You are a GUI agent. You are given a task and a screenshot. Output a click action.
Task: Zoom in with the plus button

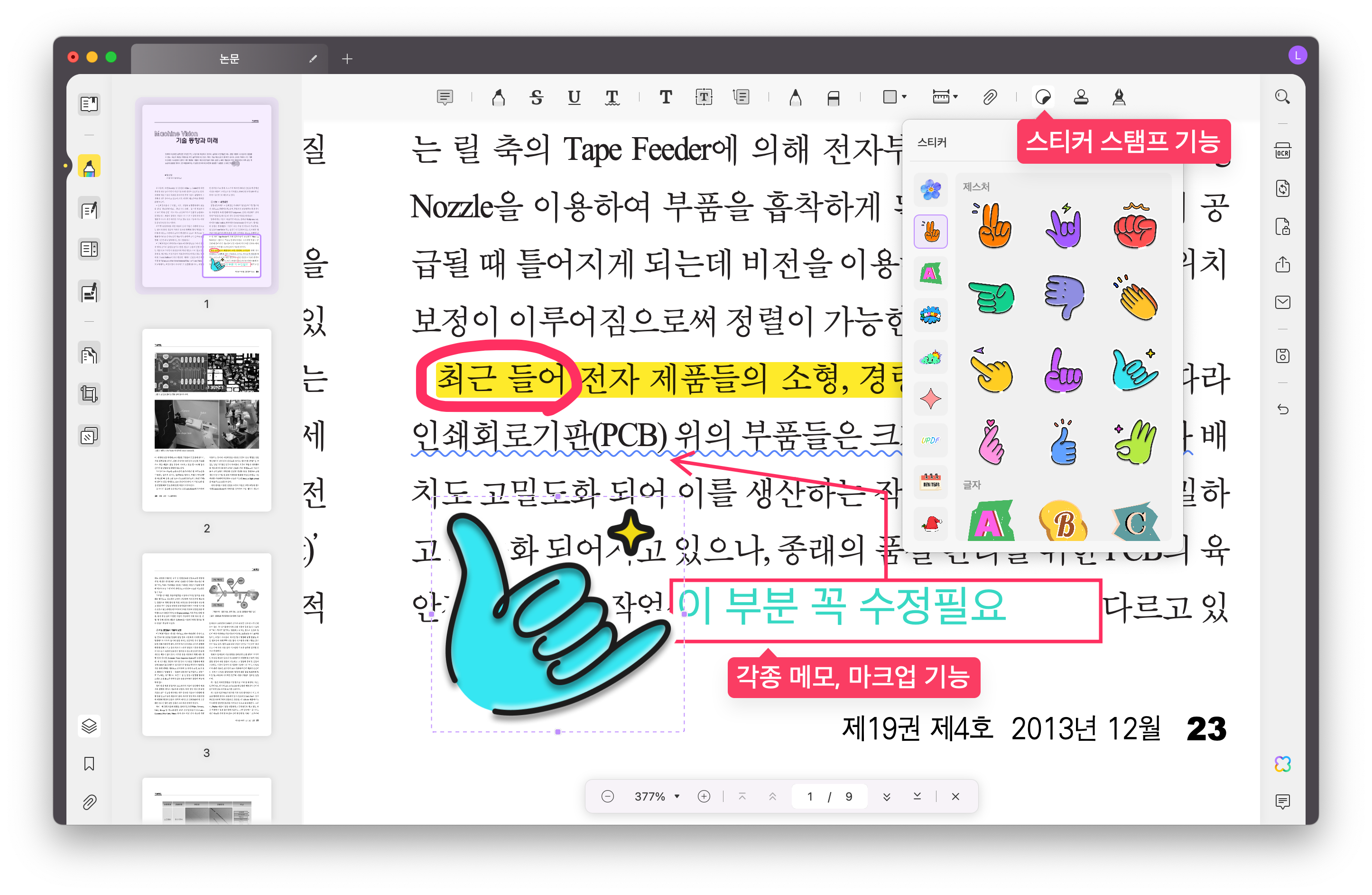coord(704,796)
